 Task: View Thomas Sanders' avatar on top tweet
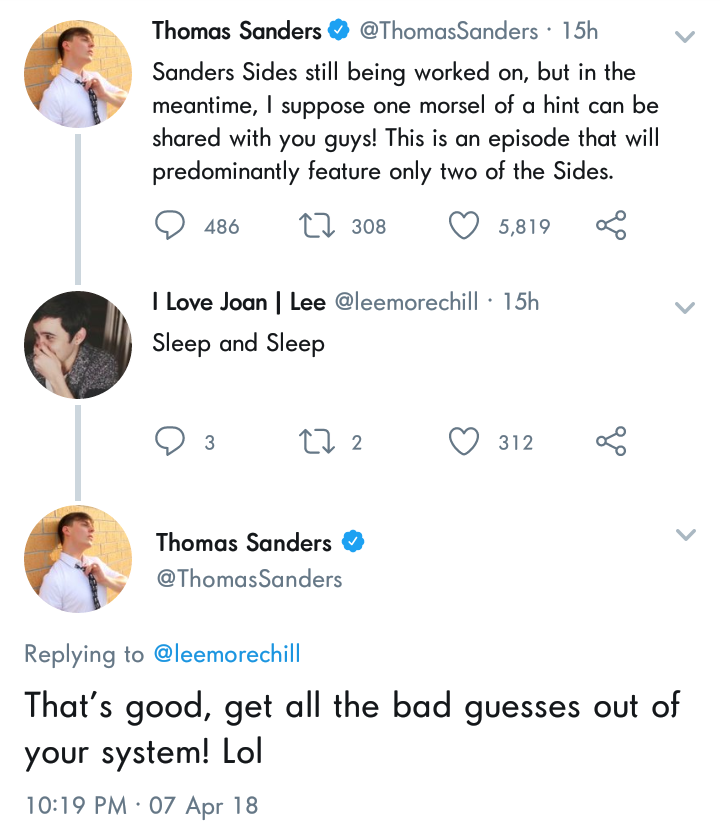pos(78,74)
